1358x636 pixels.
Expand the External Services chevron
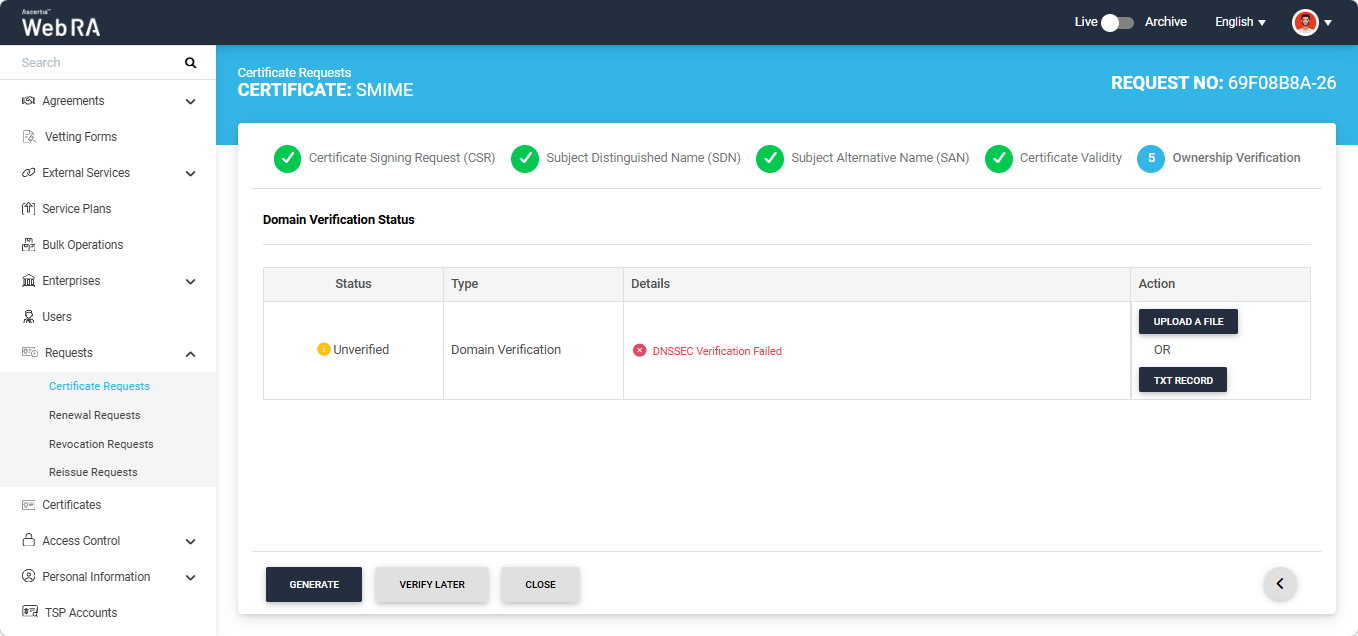(x=191, y=173)
